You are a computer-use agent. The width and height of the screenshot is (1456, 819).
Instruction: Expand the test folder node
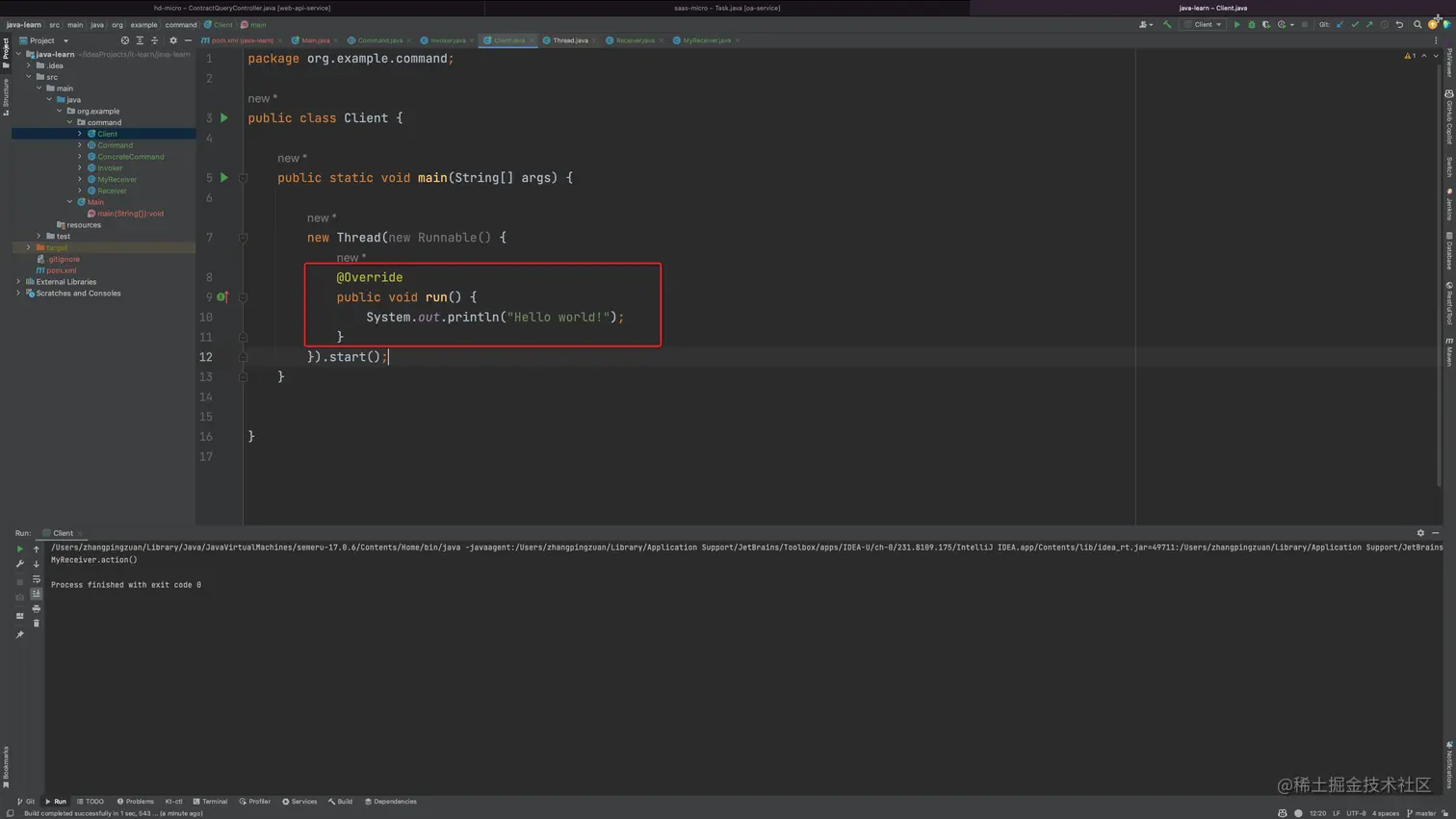click(39, 236)
